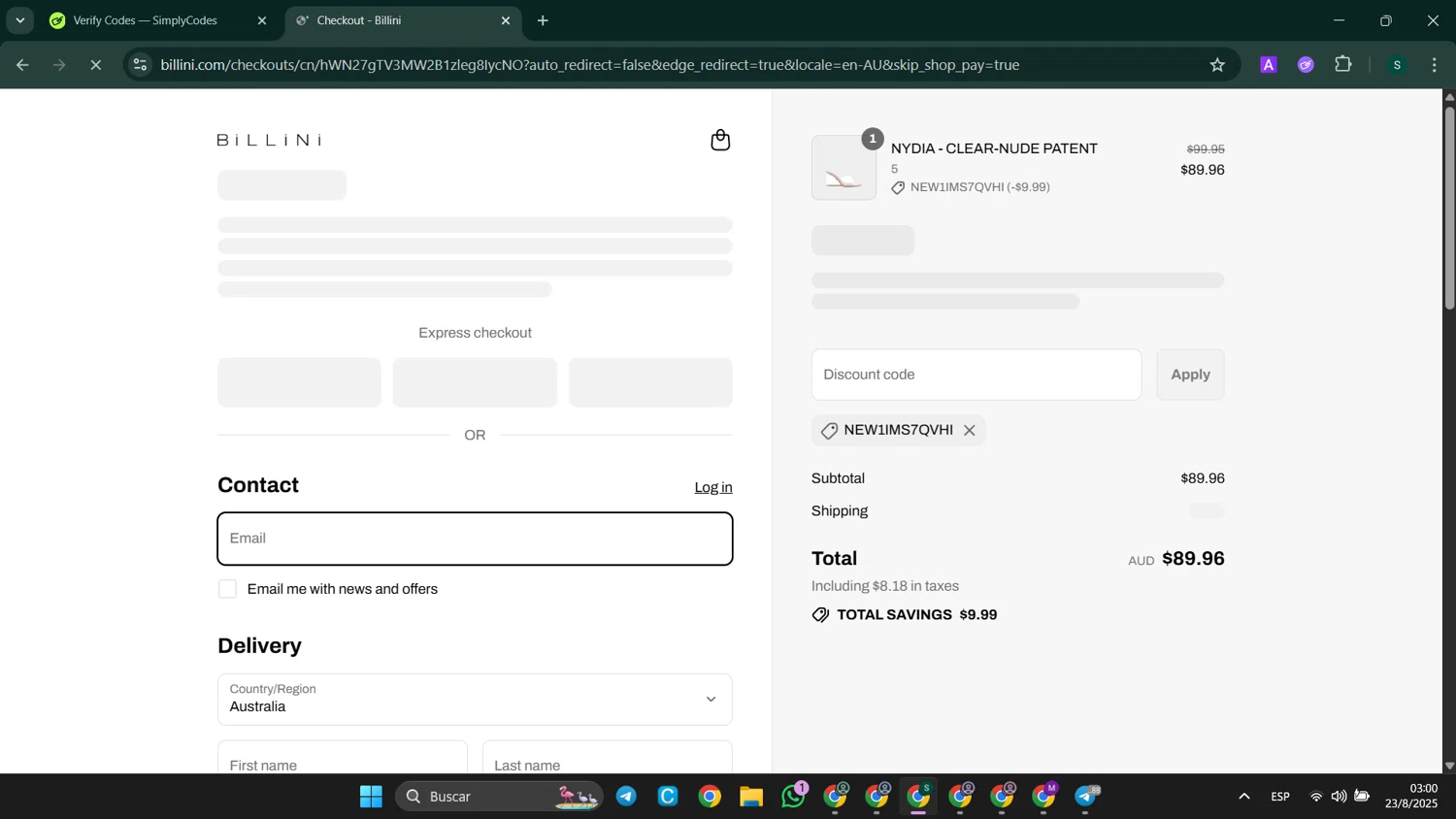Close the Verify Codes tab
This screenshot has width=1456, height=819.
click(261, 20)
